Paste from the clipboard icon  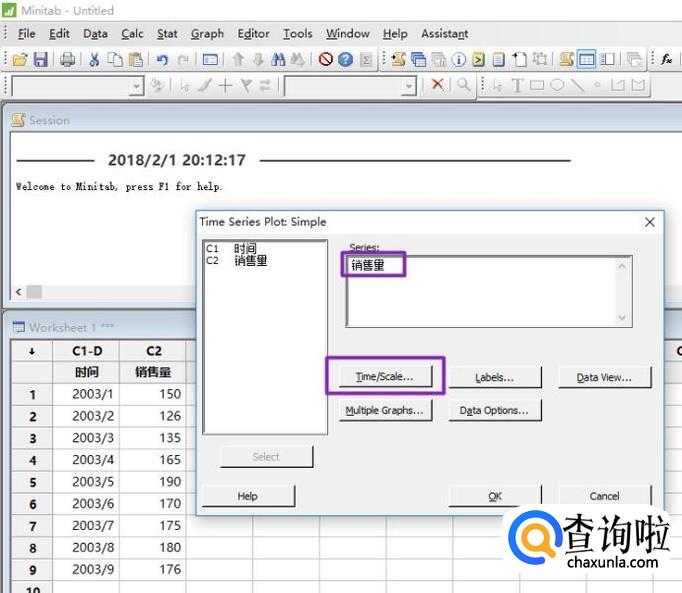pyautogui.click(x=136, y=59)
